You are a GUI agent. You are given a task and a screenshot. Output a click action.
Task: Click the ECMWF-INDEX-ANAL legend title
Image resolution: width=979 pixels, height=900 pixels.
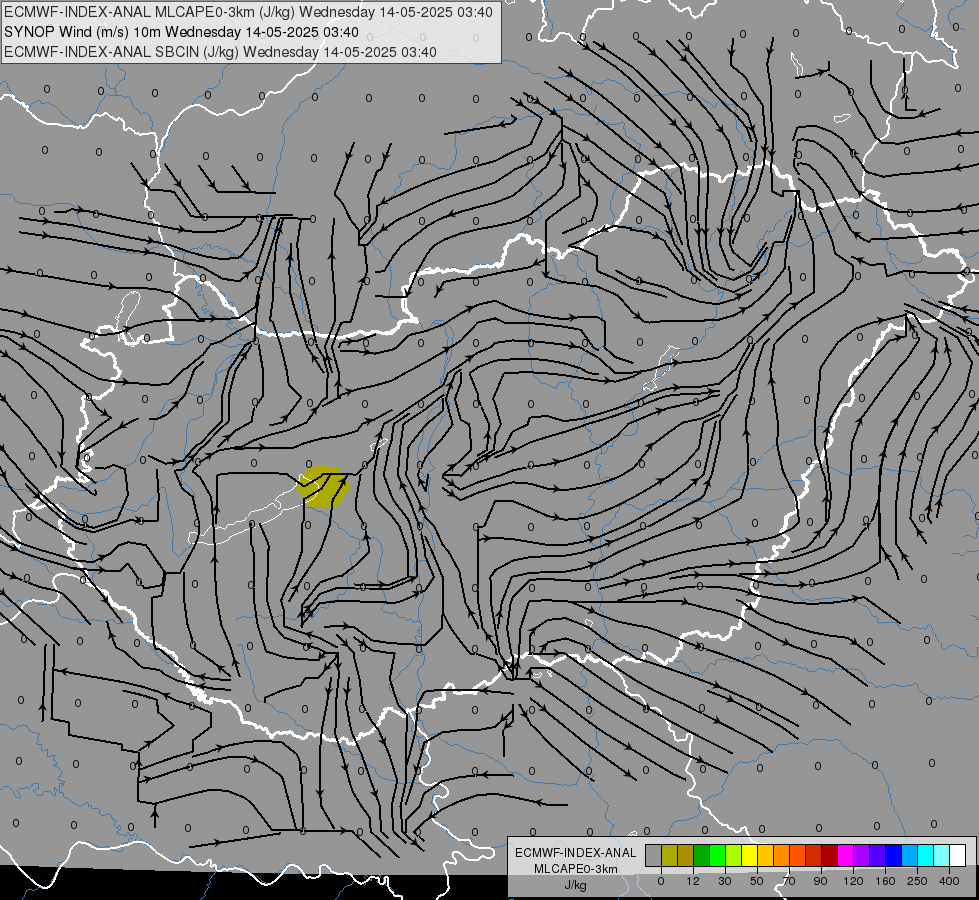(575, 853)
